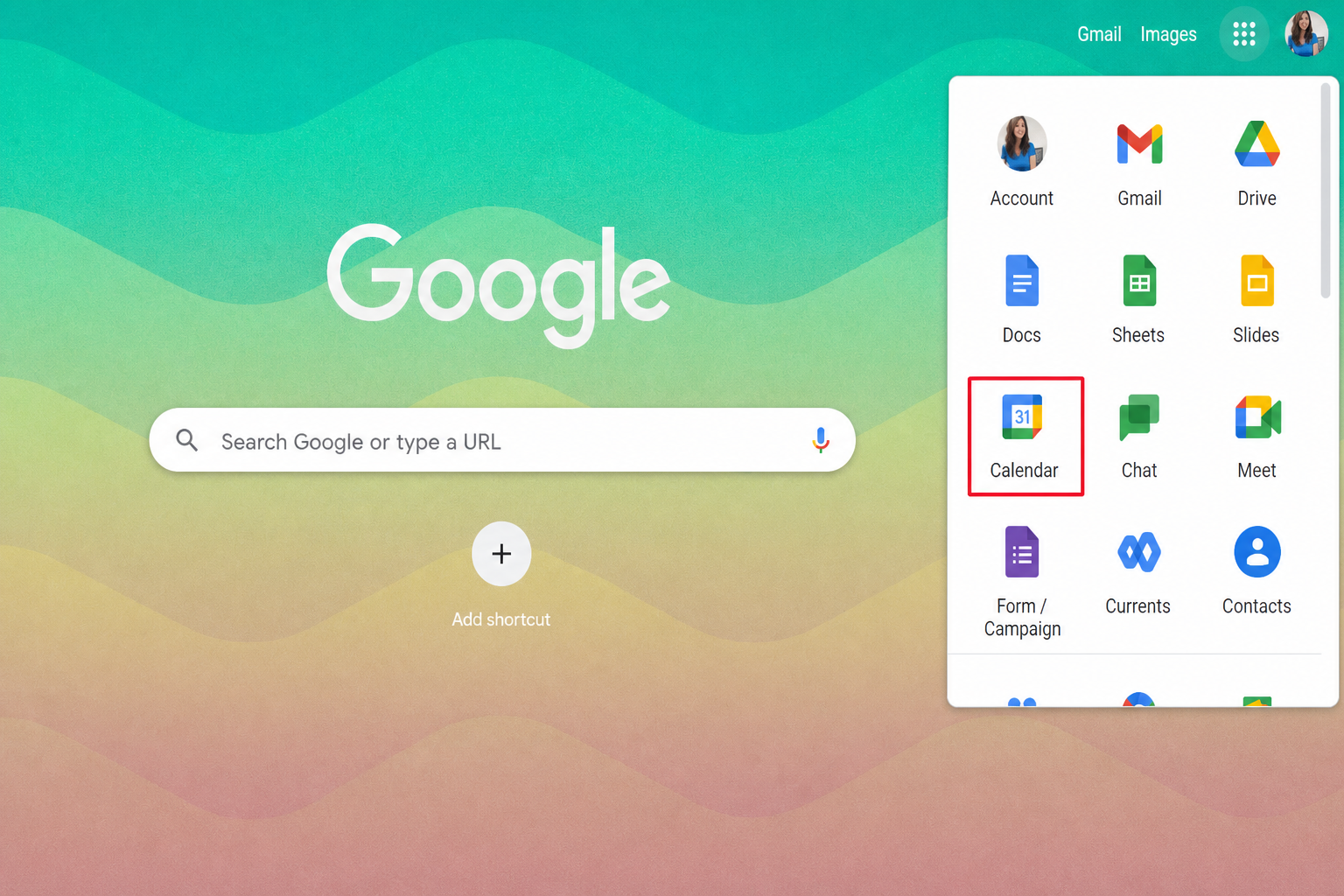Click the Add shortcut plus button
The width and height of the screenshot is (1344, 896).
[x=501, y=554]
